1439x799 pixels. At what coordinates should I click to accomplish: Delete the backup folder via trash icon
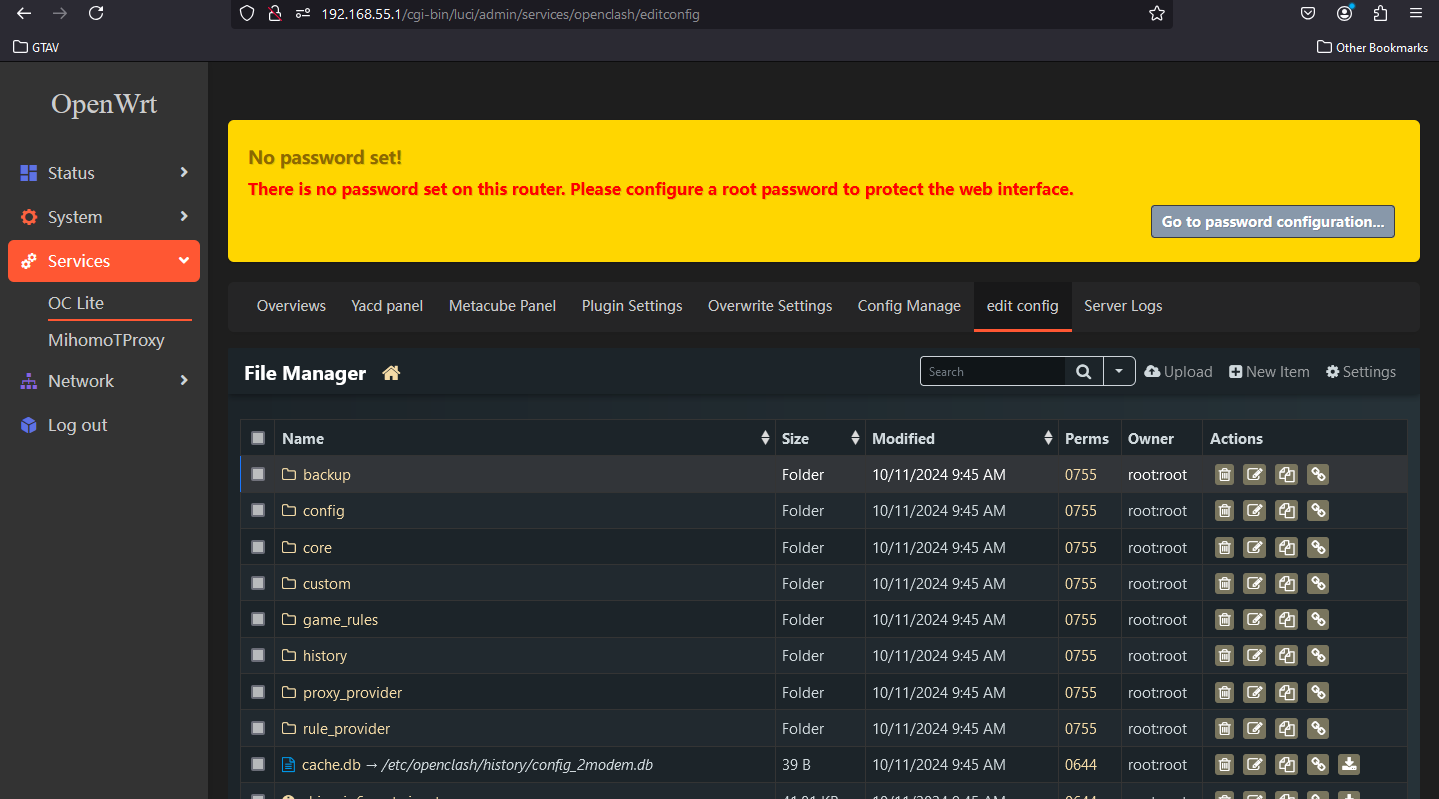tap(1224, 475)
